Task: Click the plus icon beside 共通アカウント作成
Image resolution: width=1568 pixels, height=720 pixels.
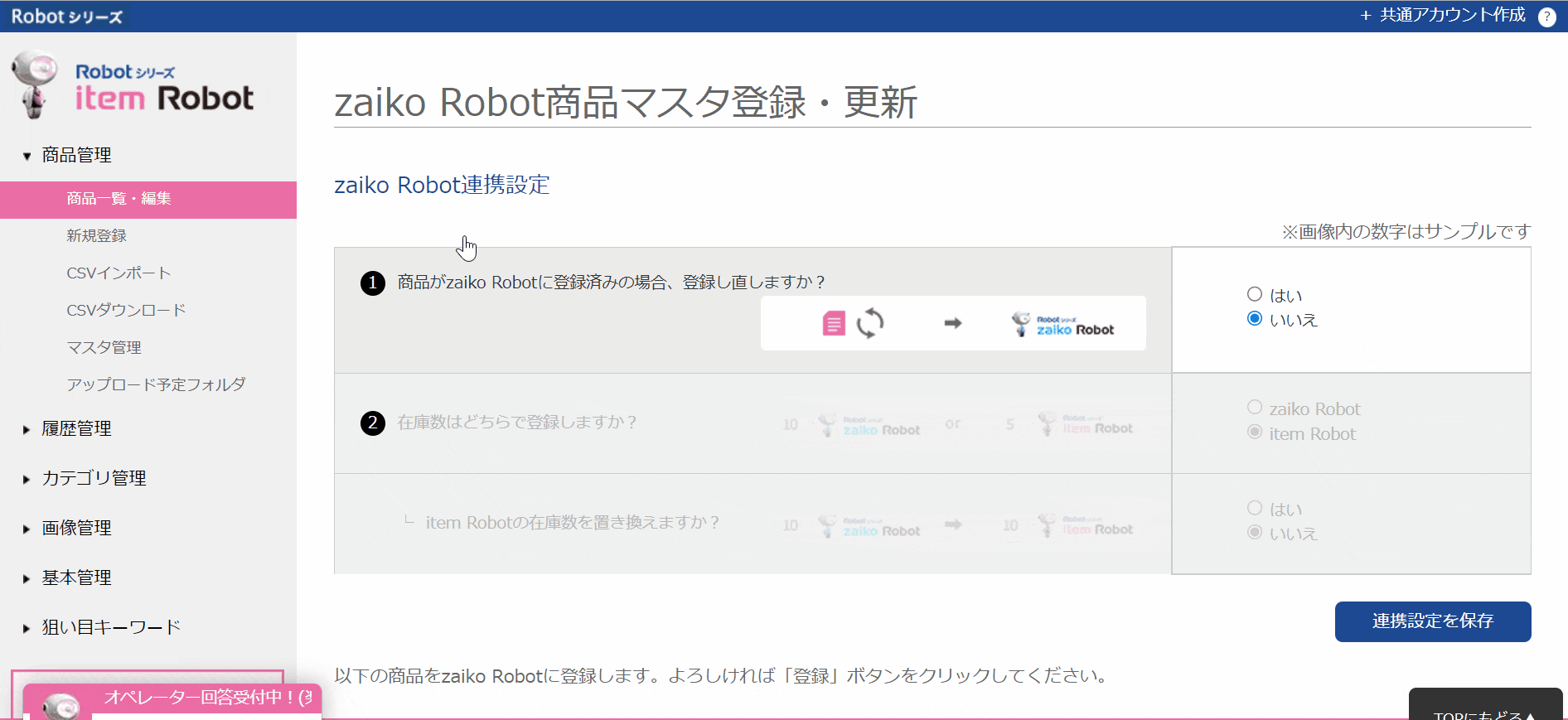Action: 1366,16
